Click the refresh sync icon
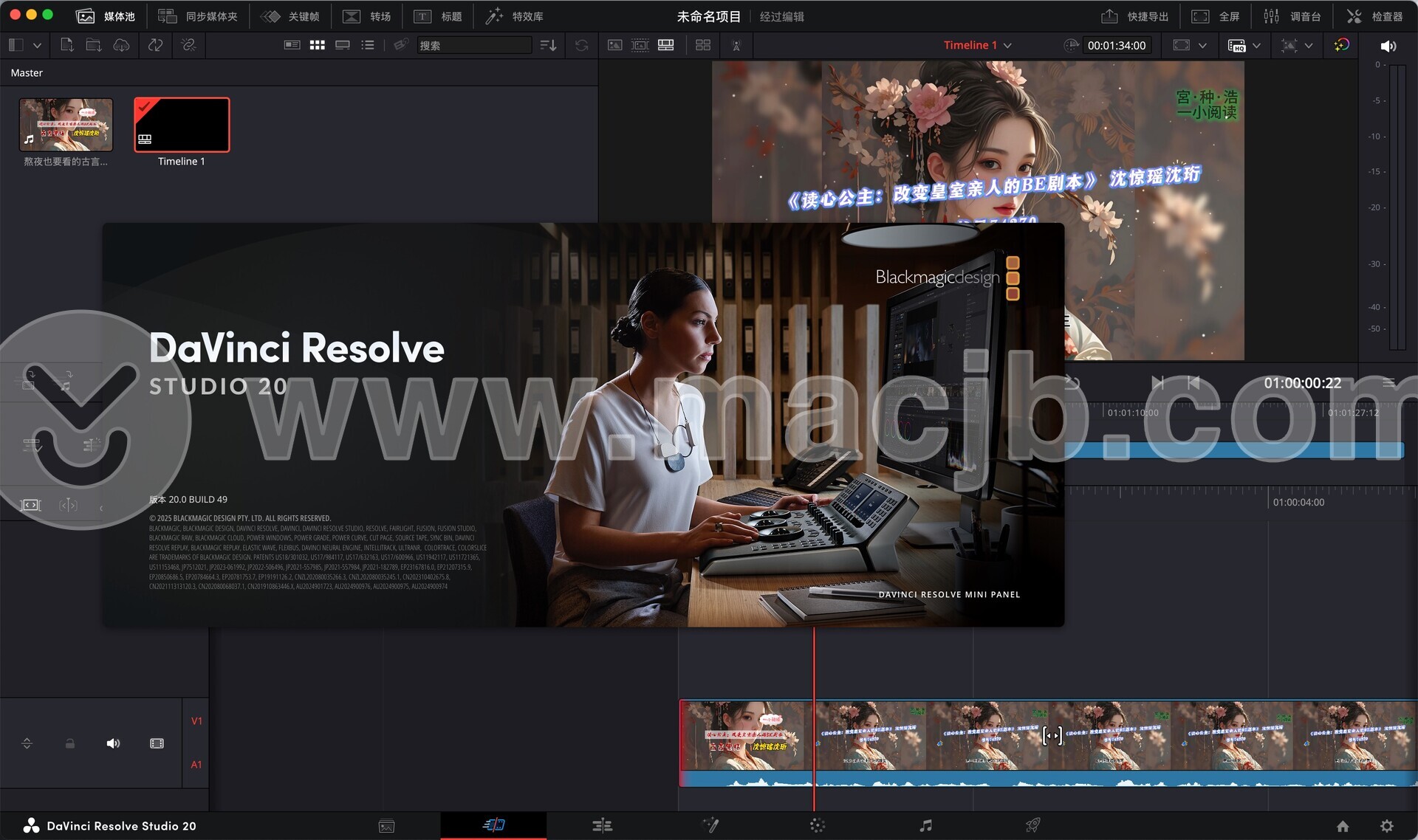This screenshot has height=840, width=1418. [582, 45]
